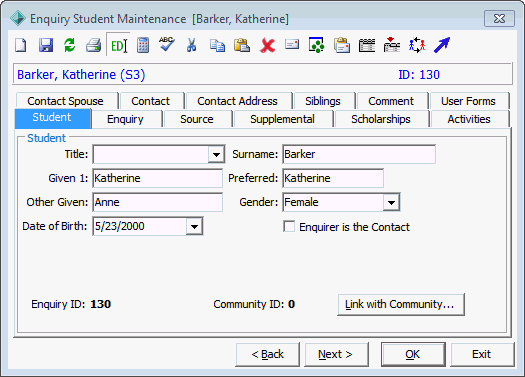Delete with the red X icon
The height and width of the screenshot is (377, 525).
click(267, 45)
